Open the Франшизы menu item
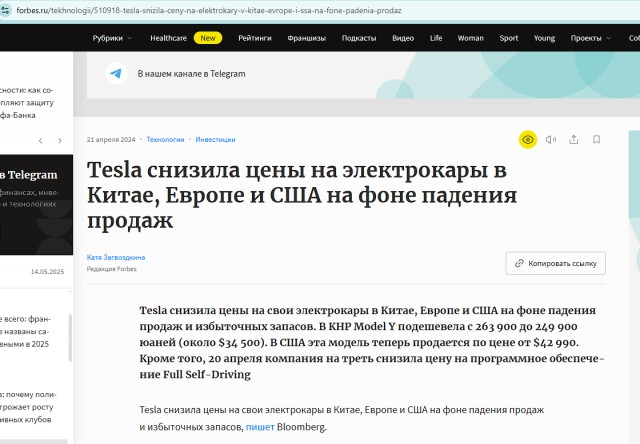640x444 pixels. (307, 38)
